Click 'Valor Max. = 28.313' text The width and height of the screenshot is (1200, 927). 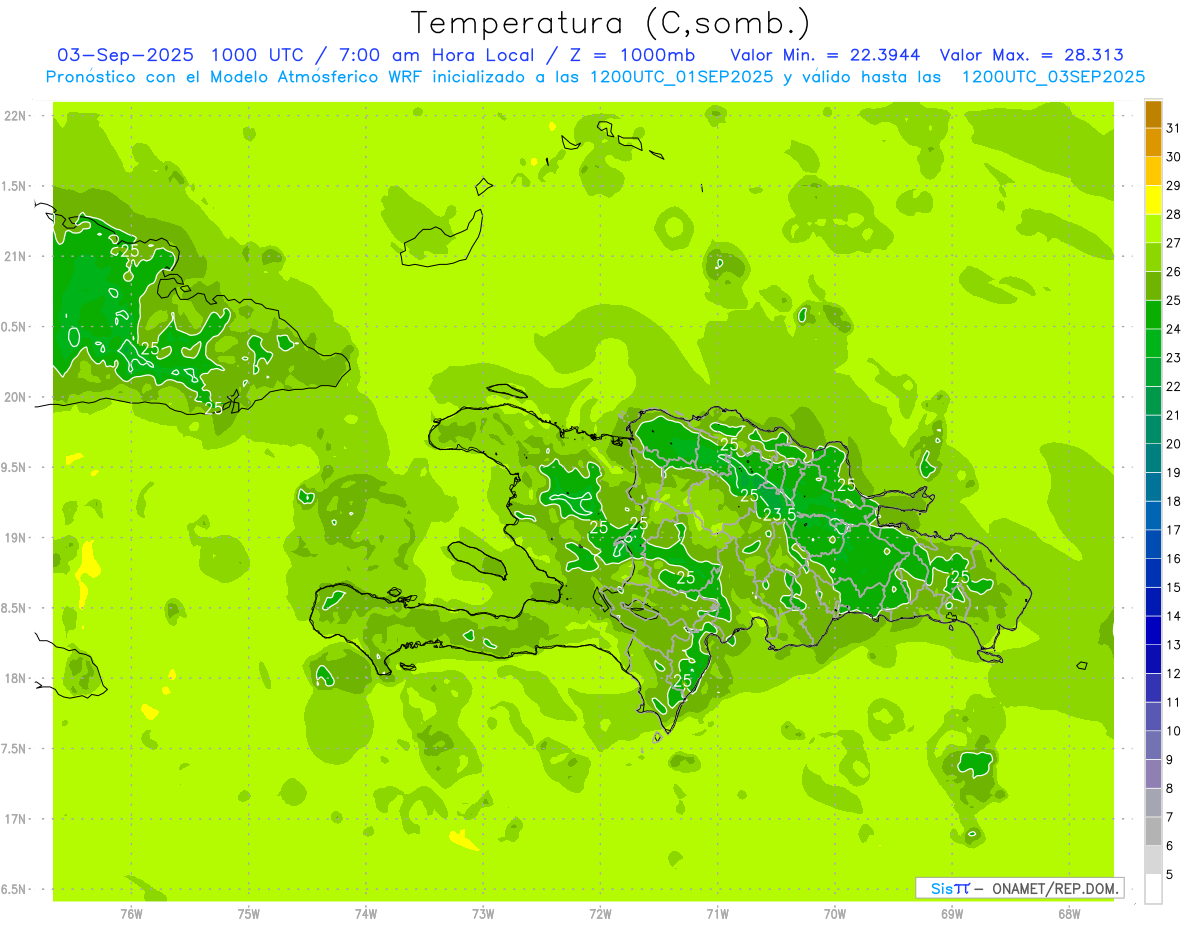tap(1032, 55)
